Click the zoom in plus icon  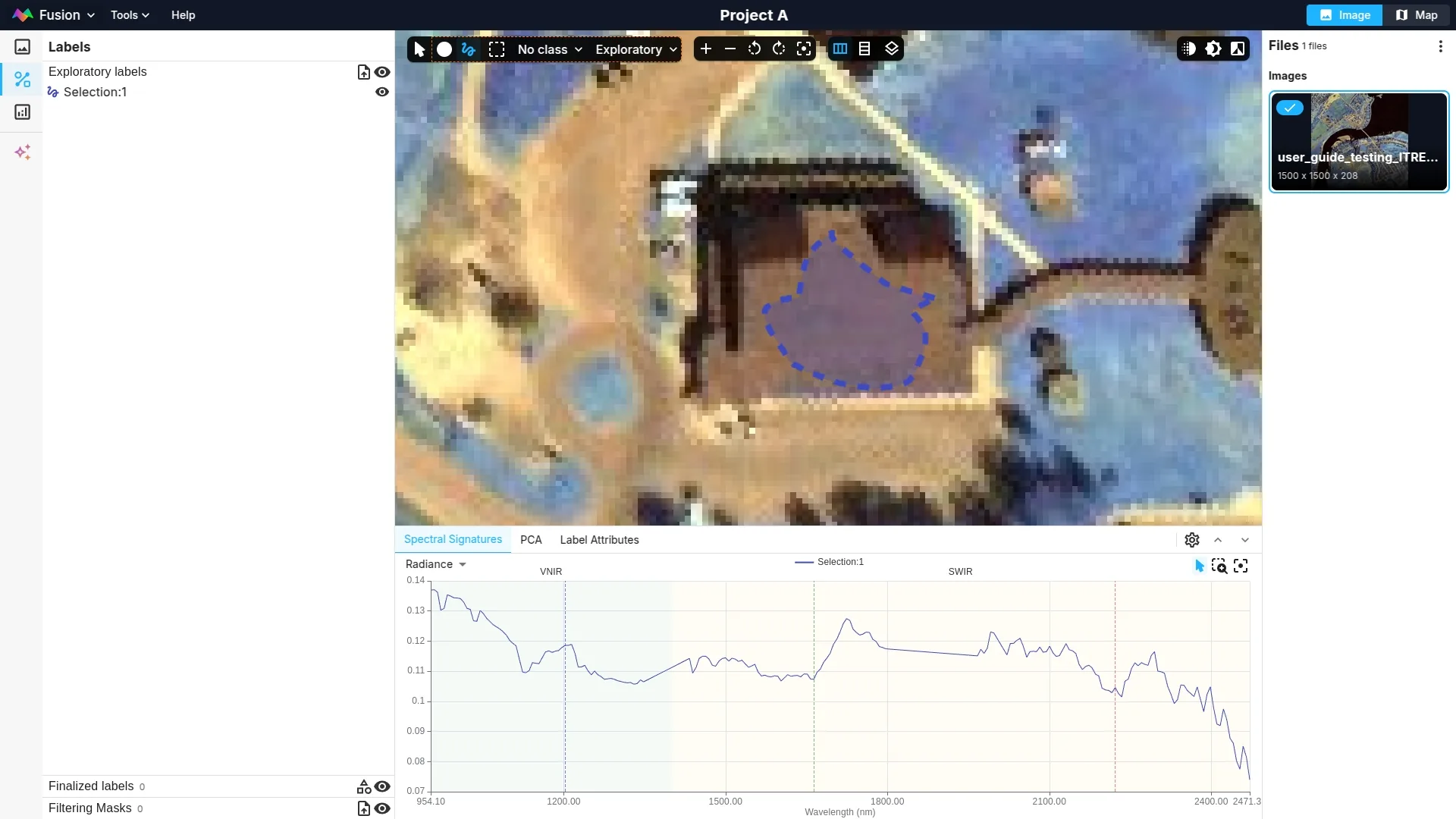pyautogui.click(x=706, y=49)
